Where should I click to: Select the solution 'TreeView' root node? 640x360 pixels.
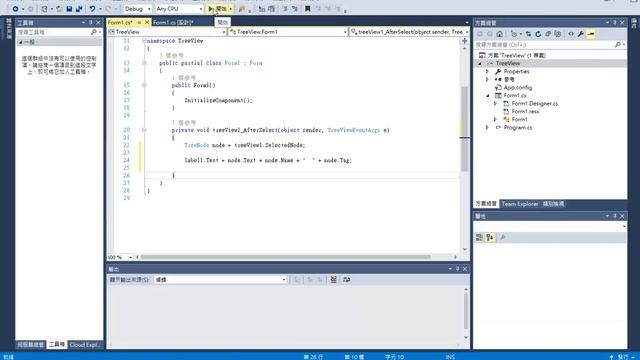[x=516, y=55]
